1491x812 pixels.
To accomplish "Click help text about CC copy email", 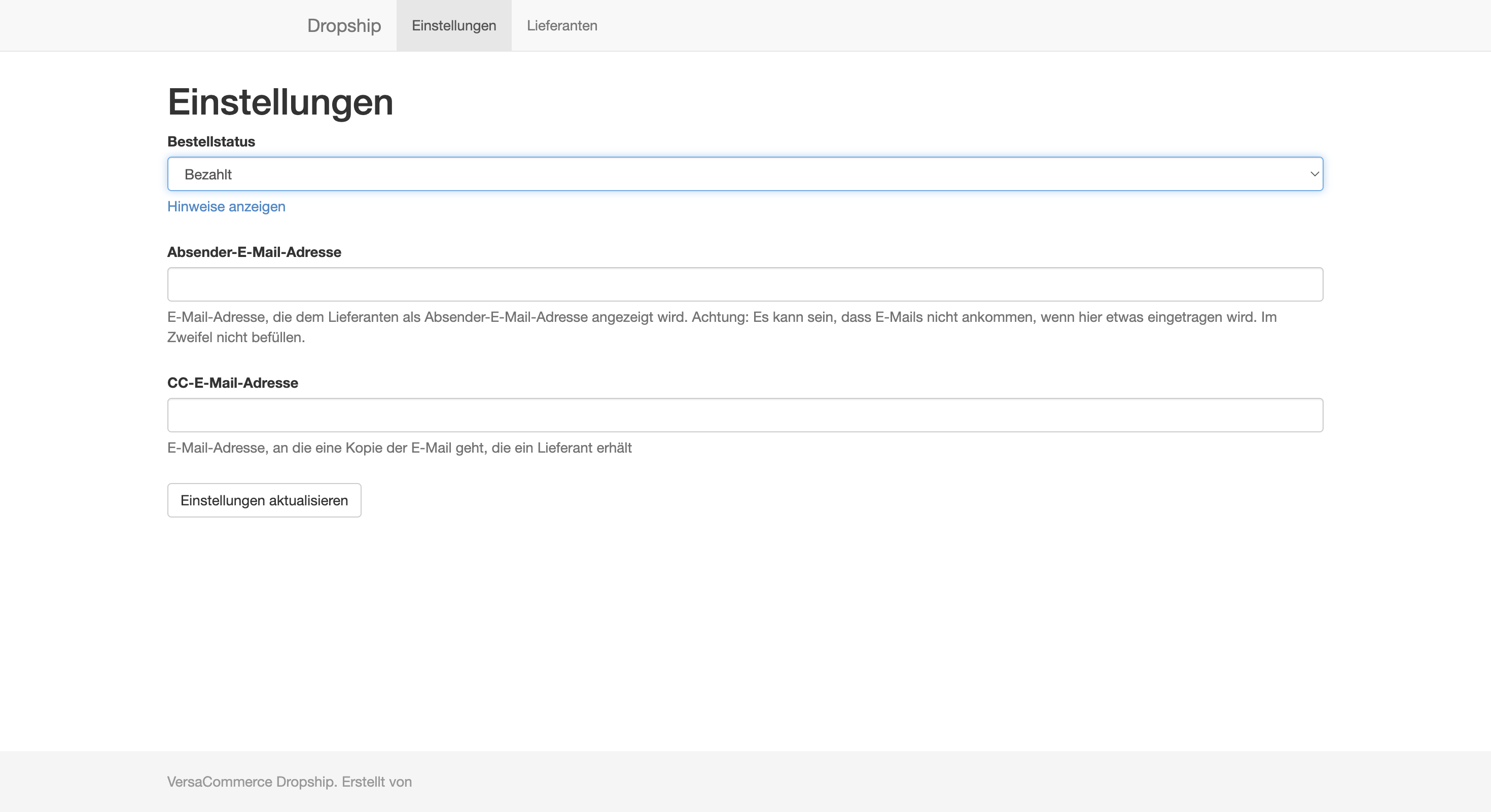I will pos(400,448).
